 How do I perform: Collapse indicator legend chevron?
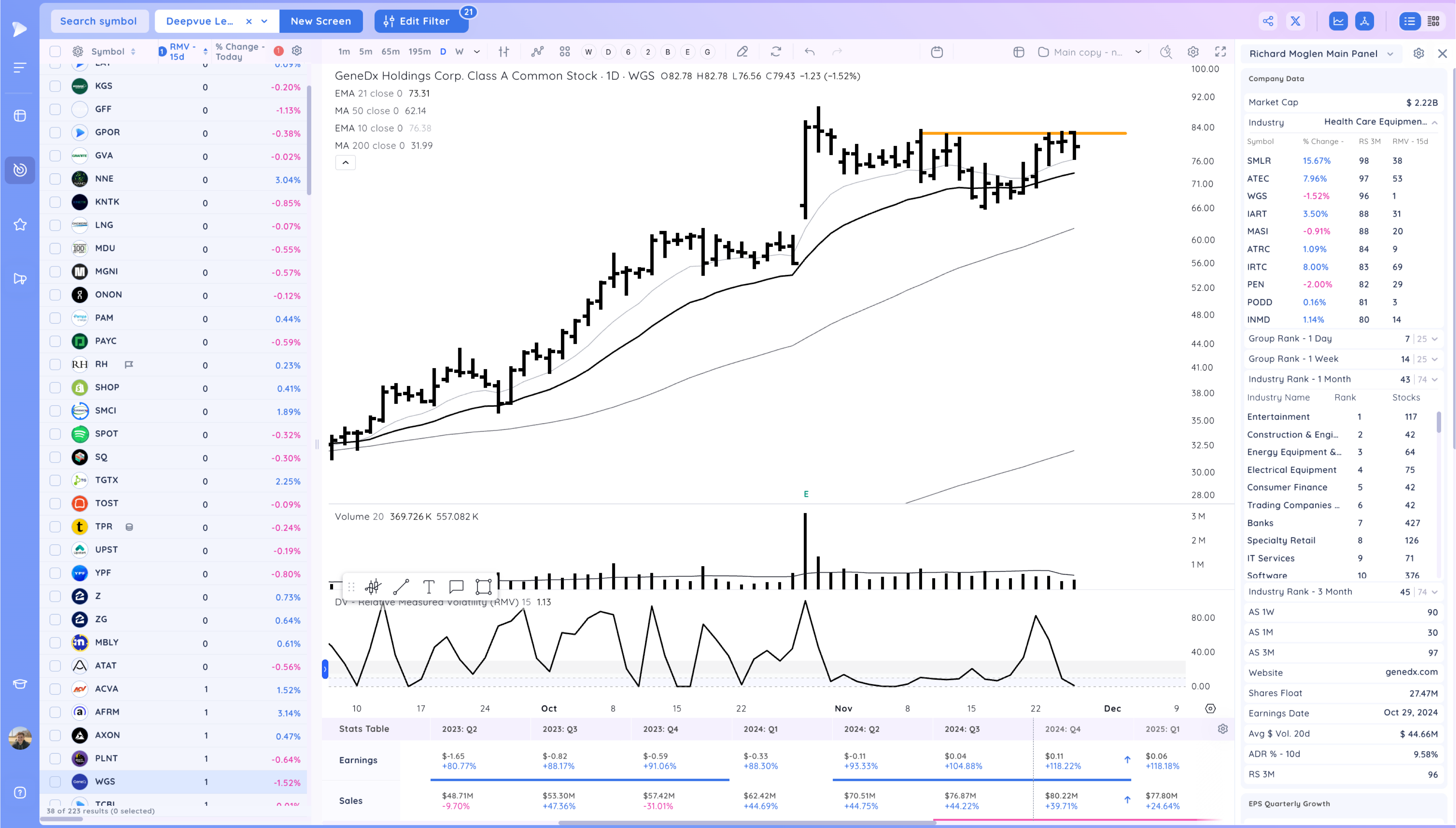pyautogui.click(x=345, y=163)
